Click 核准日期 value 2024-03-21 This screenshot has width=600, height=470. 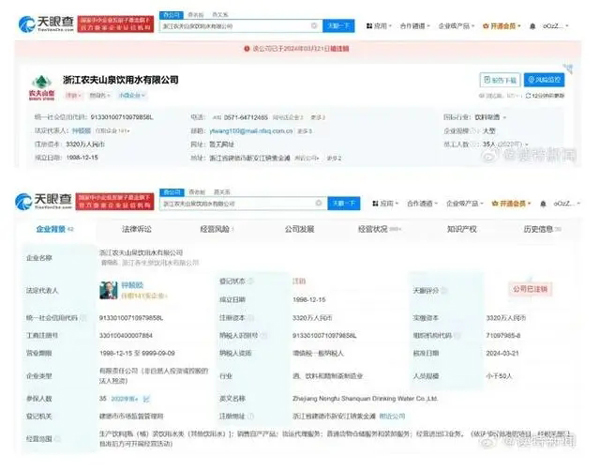pos(502,353)
